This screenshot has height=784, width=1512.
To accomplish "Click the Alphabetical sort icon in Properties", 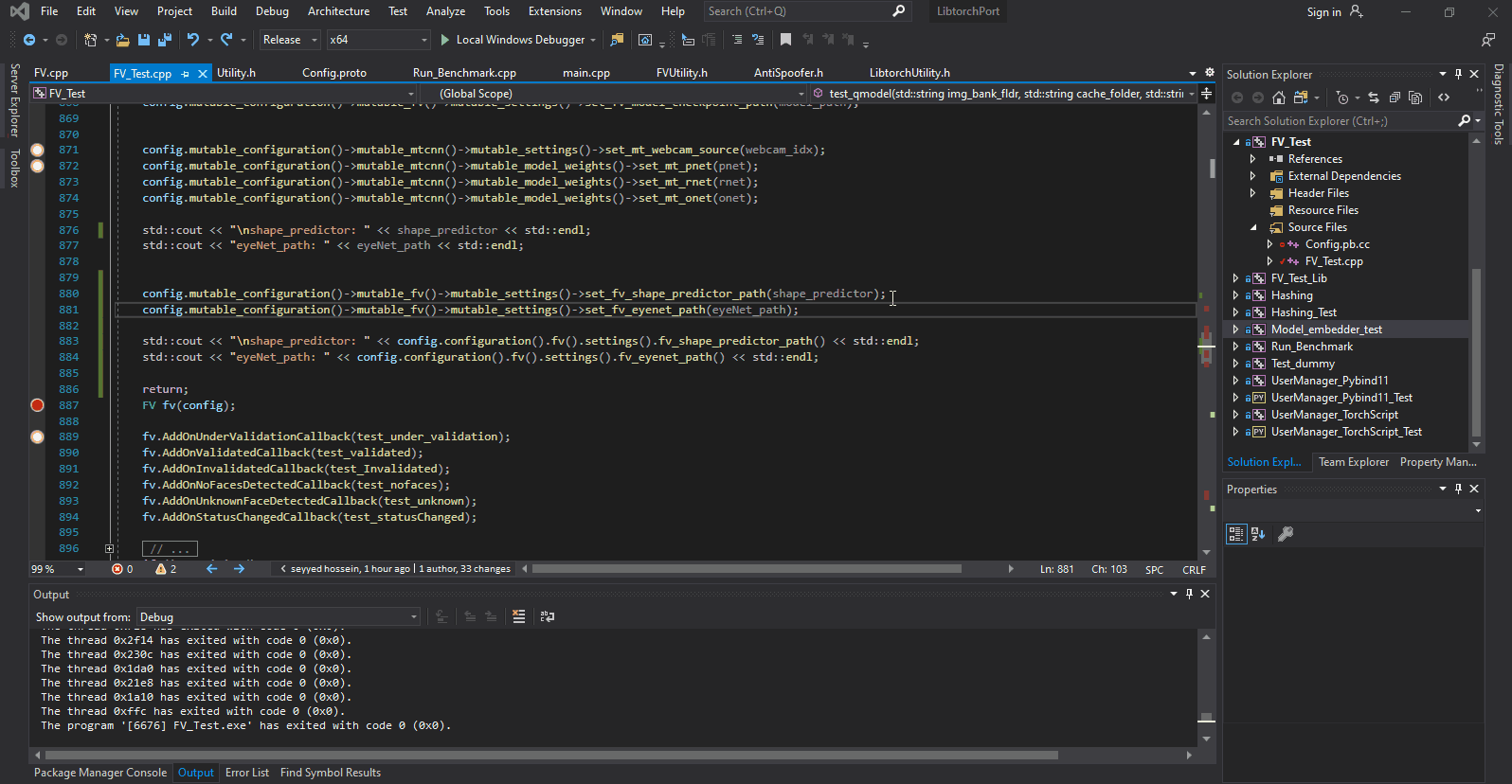I will click(1258, 534).
